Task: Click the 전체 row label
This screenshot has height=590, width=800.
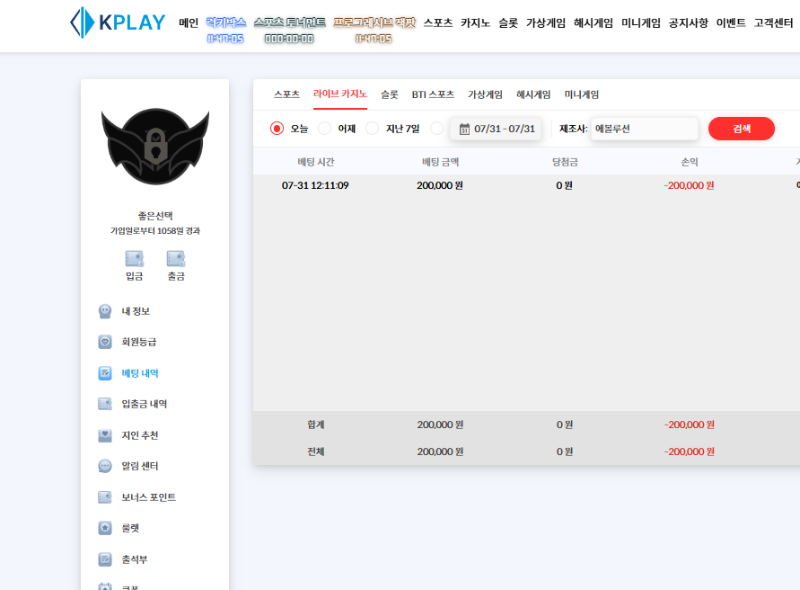Action: click(x=316, y=452)
